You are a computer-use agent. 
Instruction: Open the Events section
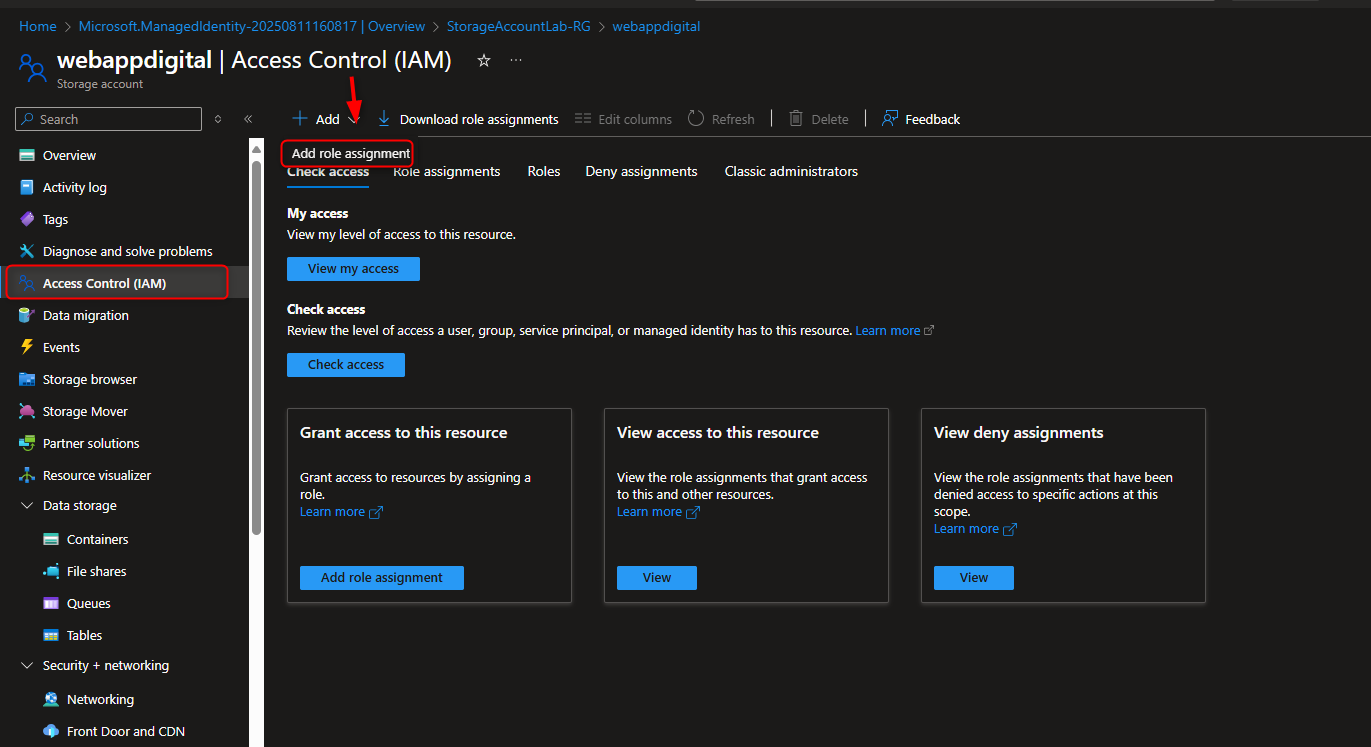[x=62, y=347]
